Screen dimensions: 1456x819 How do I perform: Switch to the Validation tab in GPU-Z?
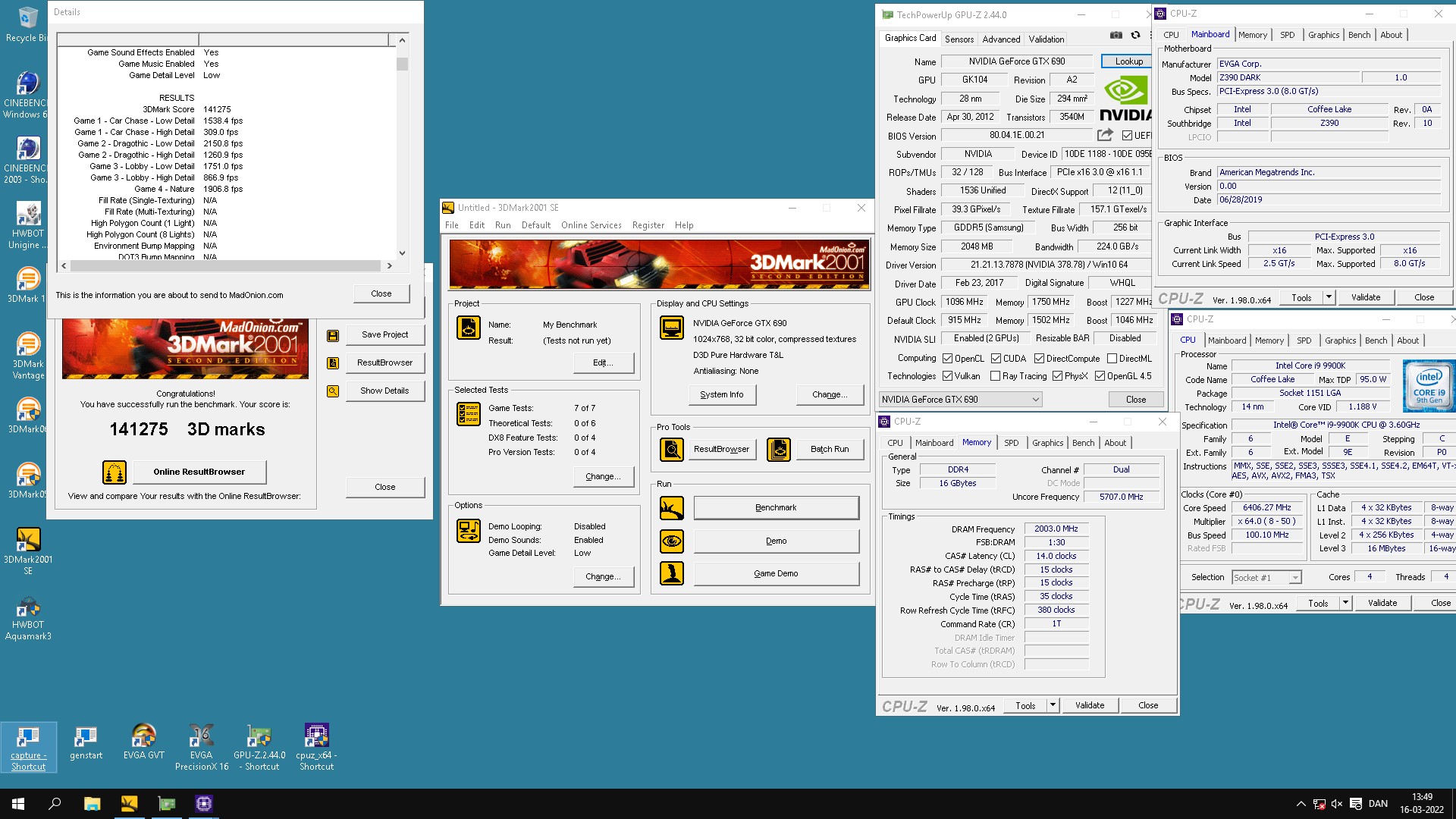click(x=1046, y=39)
